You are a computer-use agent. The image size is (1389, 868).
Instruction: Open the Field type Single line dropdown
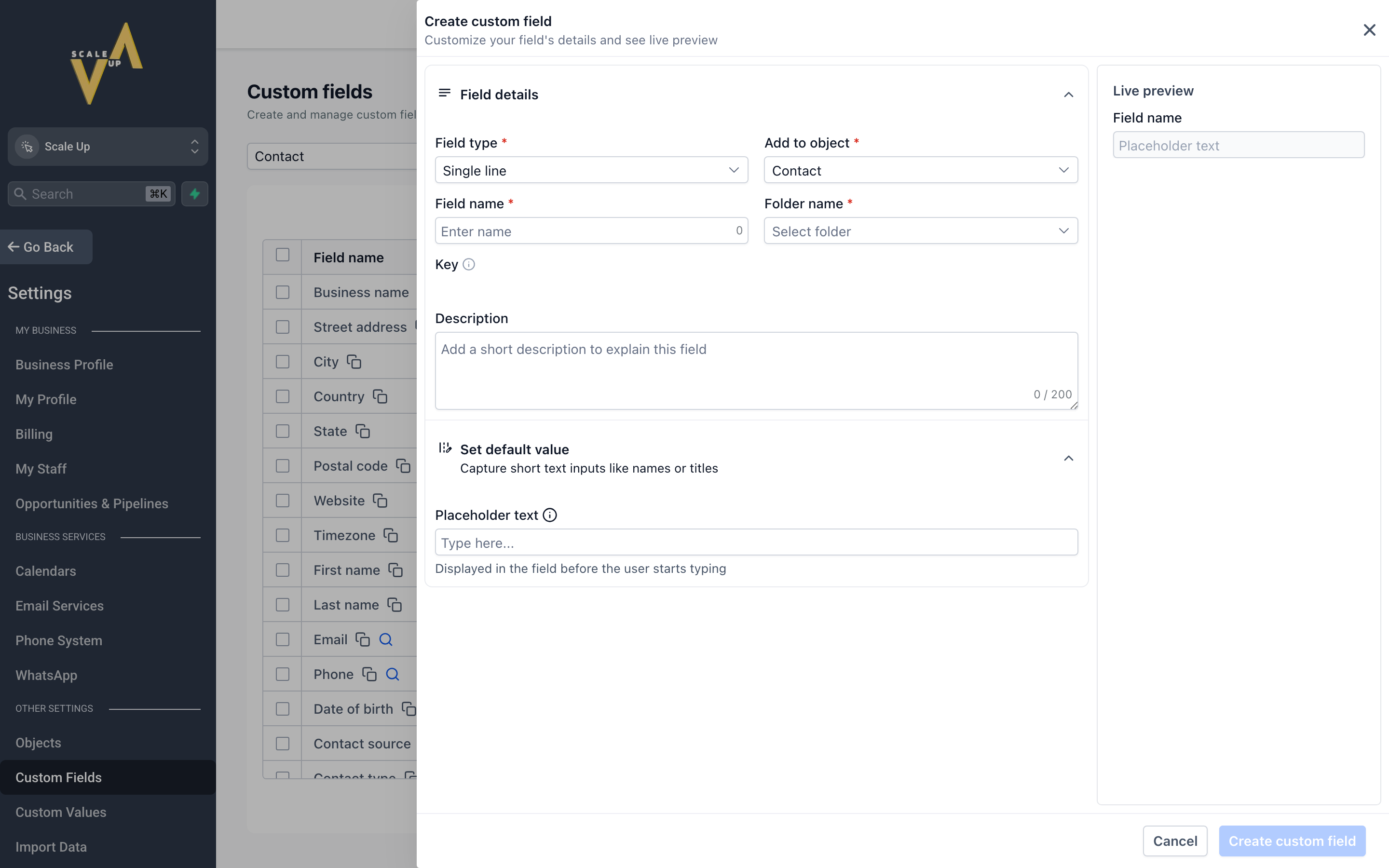pyautogui.click(x=591, y=171)
